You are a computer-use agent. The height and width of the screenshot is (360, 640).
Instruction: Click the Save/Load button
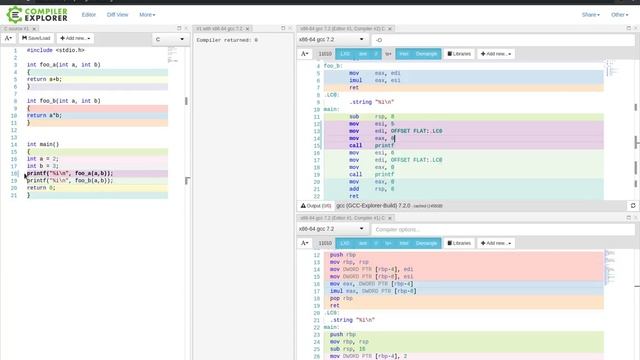pyautogui.click(x=36, y=38)
